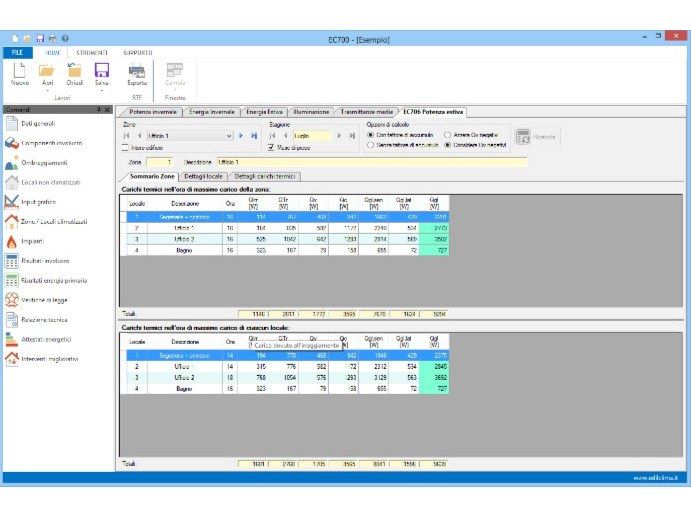Select Bagno row in lower table

(285, 389)
